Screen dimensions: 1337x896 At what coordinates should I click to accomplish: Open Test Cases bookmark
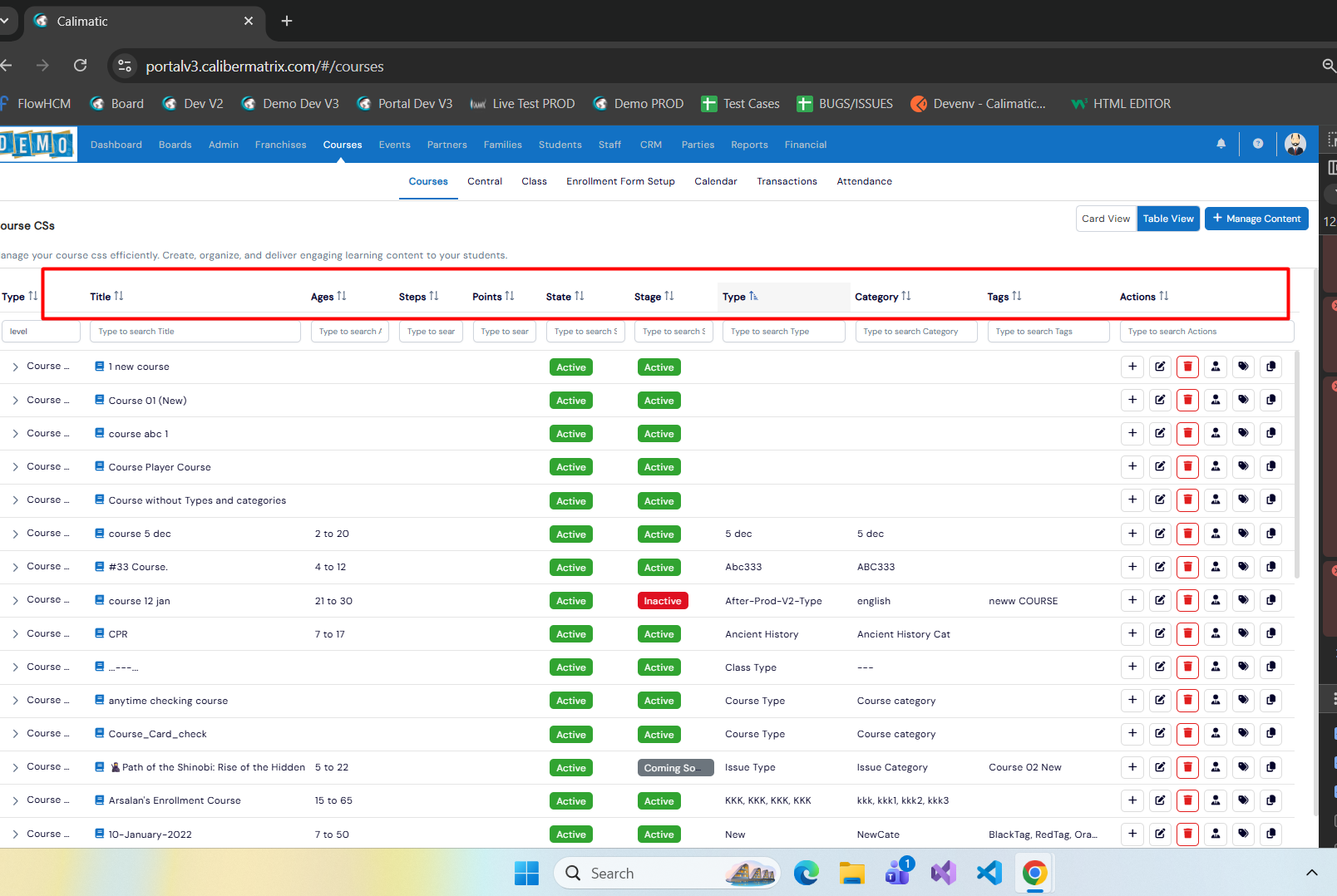[740, 103]
